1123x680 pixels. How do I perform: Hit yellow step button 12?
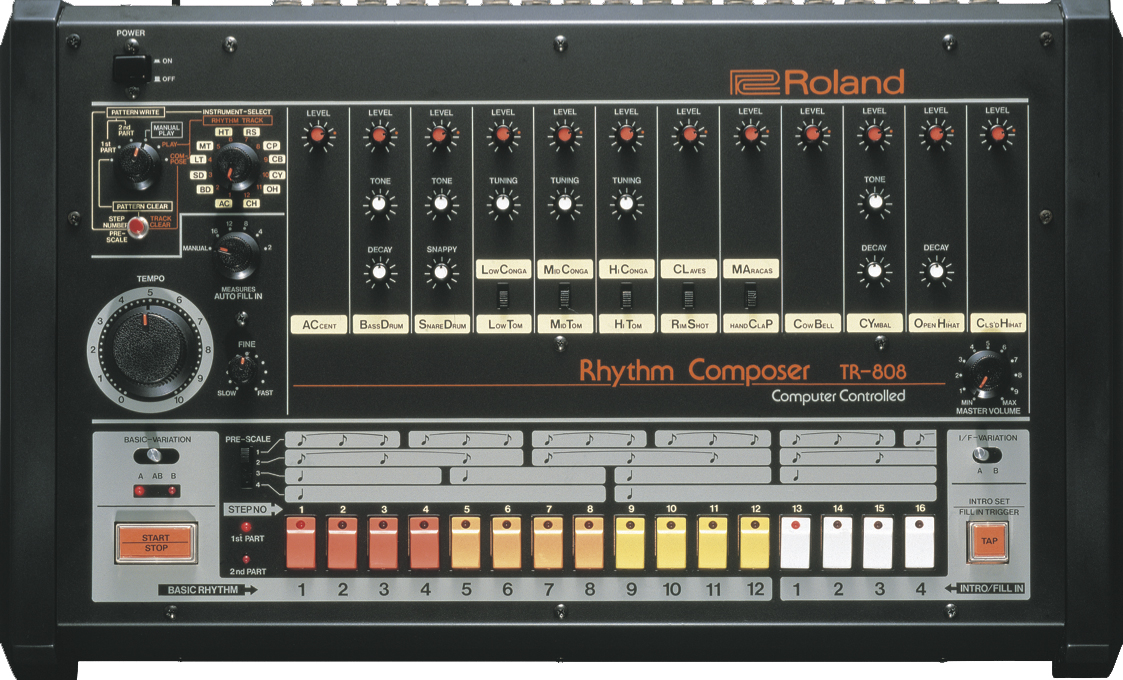click(755, 543)
